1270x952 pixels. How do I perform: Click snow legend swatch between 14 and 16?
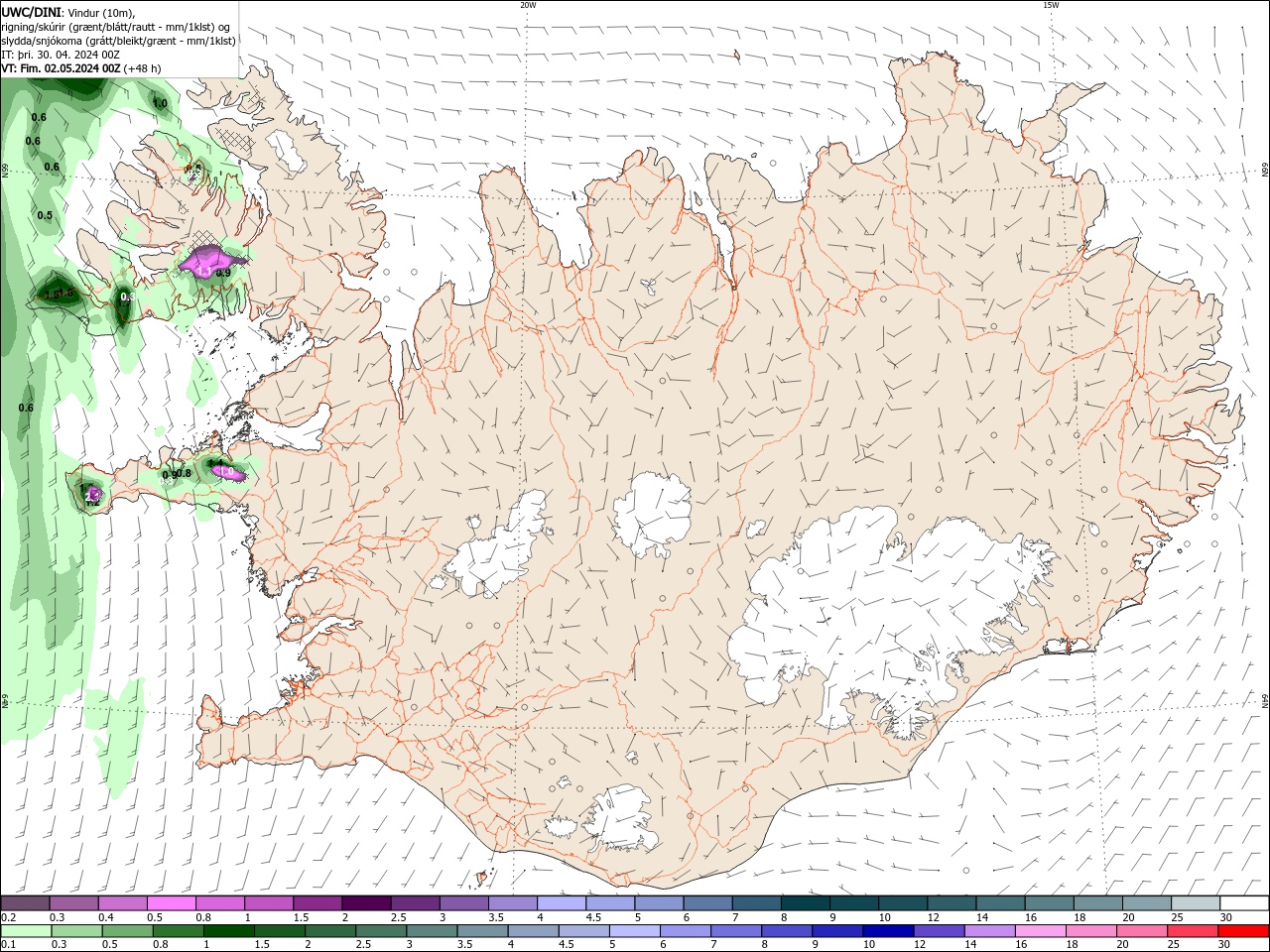click(1000, 903)
